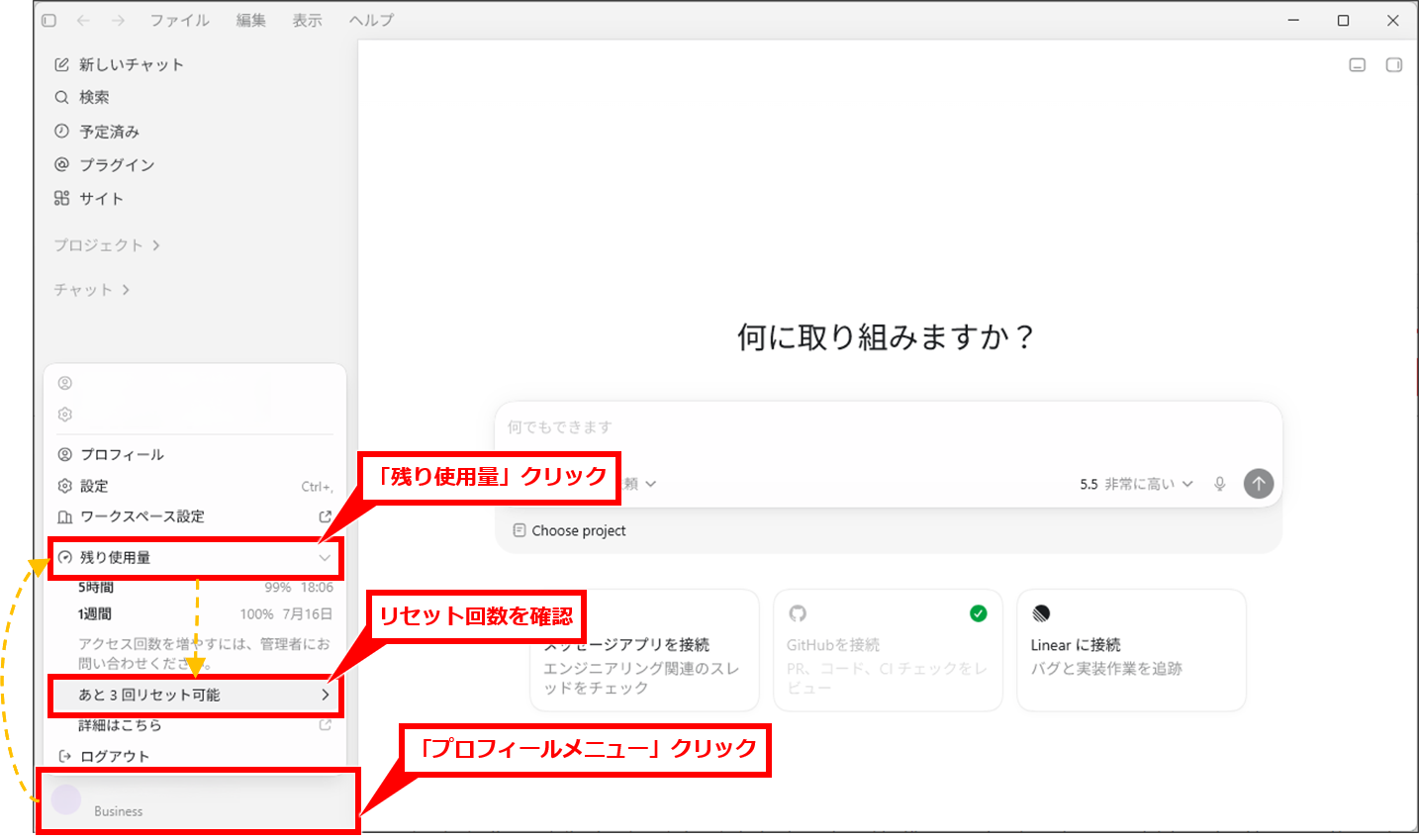Click the 7月16日 reset date
This screenshot has height=840, width=1419.
307,614
